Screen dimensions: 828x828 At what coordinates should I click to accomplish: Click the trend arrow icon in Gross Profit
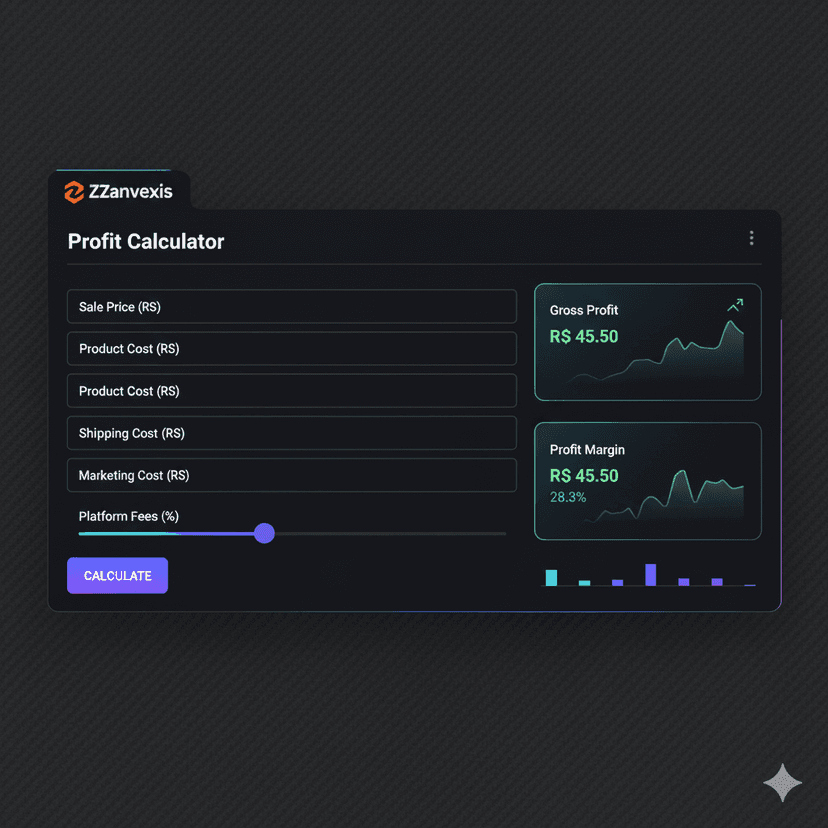pyautogui.click(x=735, y=305)
